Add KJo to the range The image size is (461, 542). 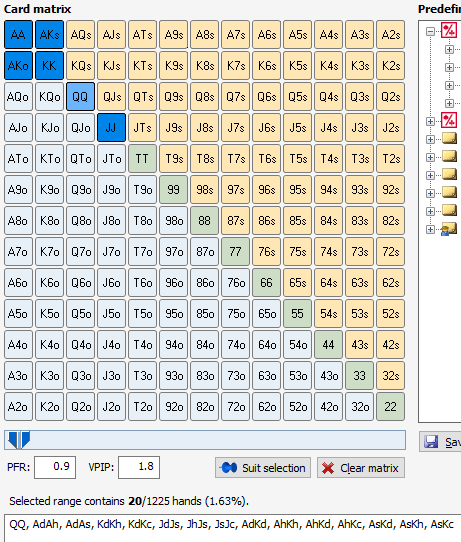(x=49, y=128)
